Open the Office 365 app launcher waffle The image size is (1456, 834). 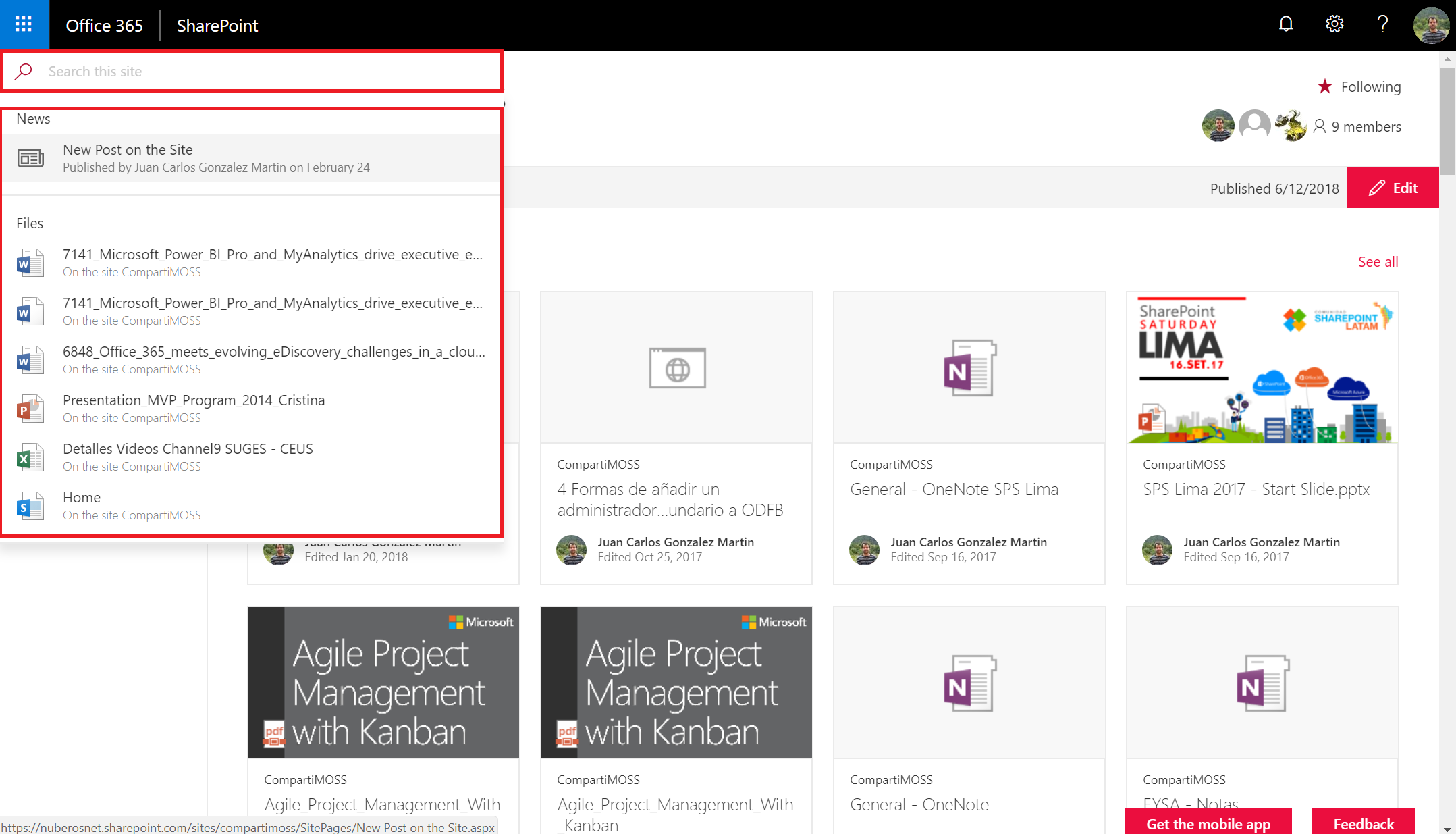tap(24, 25)
